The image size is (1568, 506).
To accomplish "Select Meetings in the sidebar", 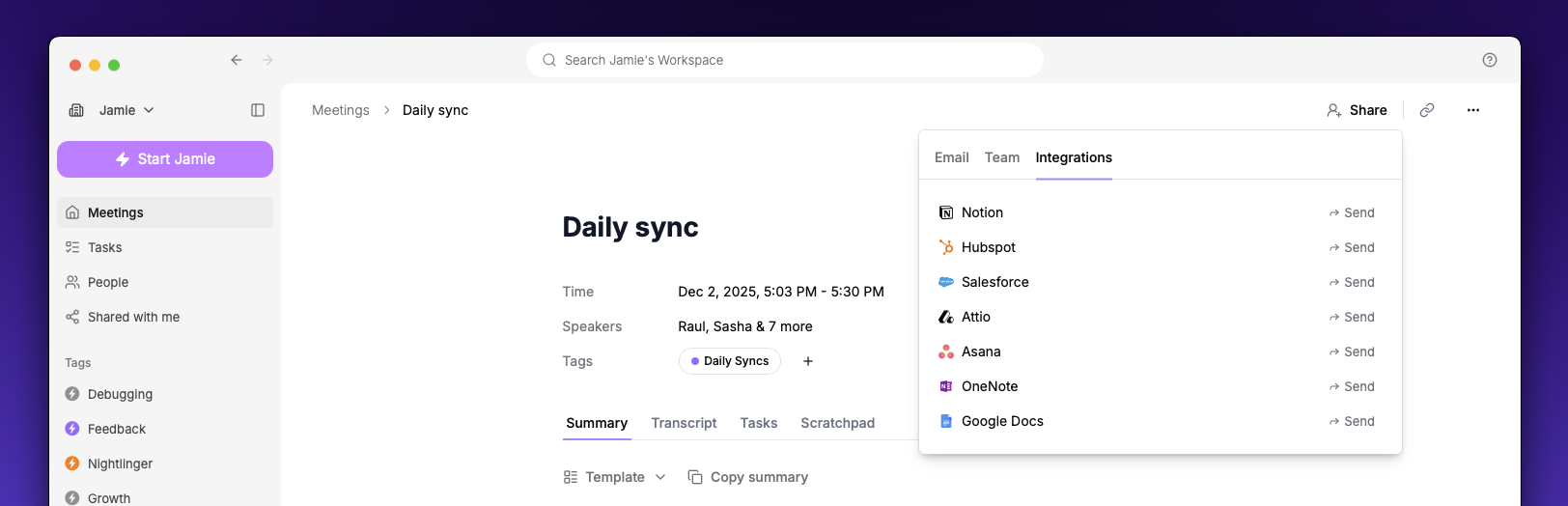I will click(x=165, y=212).
